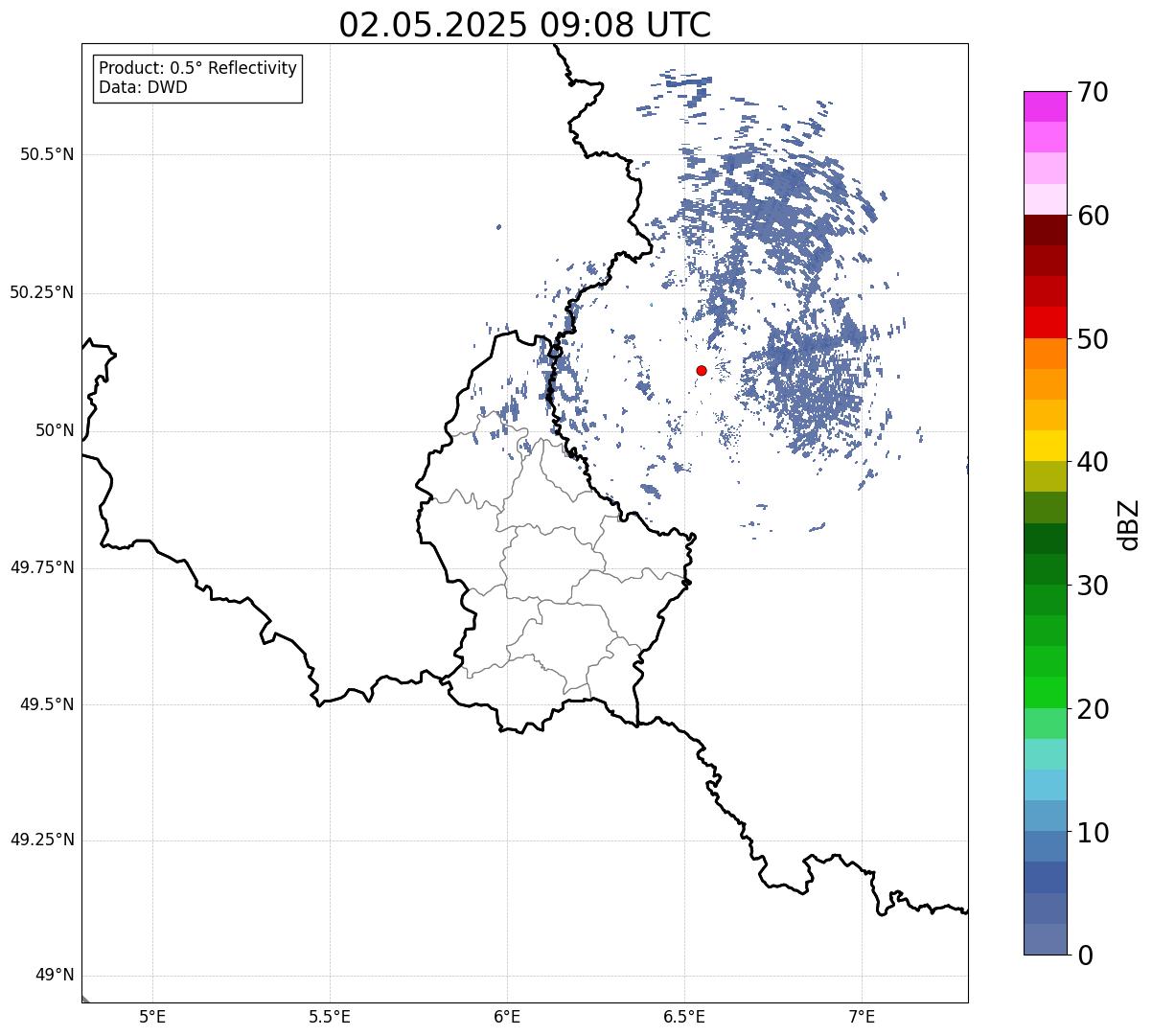Click the dark maroon swatch below 60

[x=1045, y=230]
